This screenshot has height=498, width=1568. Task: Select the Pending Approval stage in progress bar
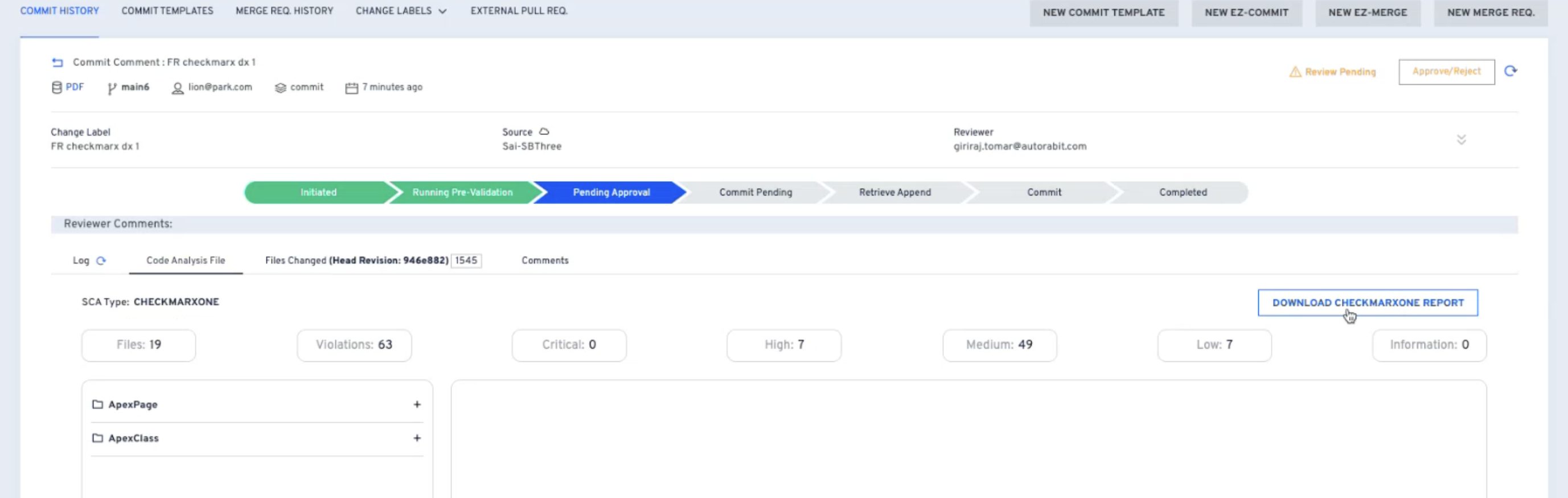click(611, 193)
